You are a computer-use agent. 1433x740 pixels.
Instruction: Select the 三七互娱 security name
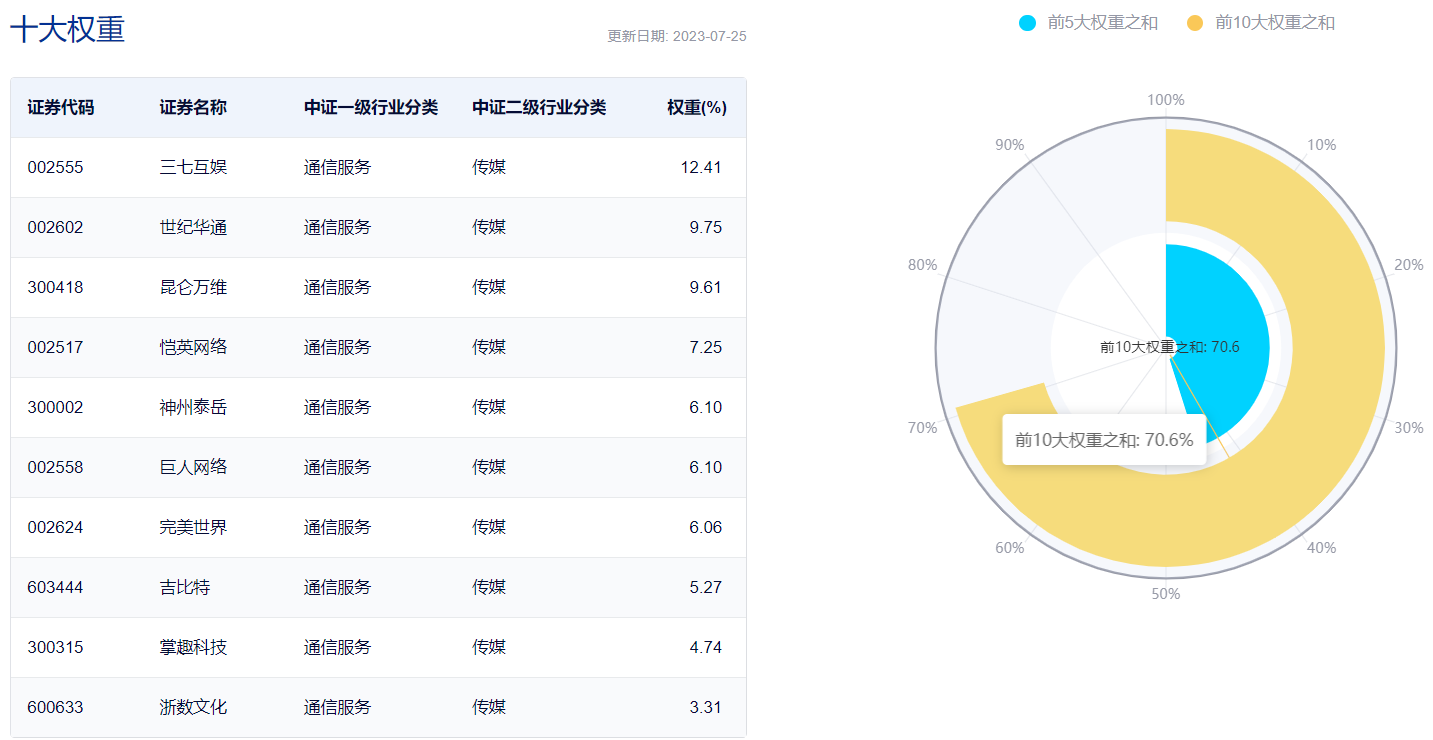[193, 167]
